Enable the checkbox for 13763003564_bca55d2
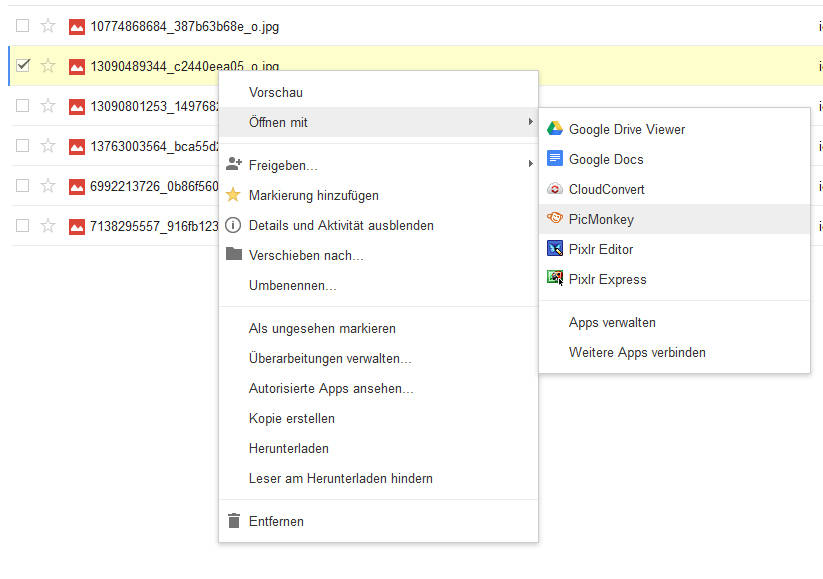823x579 pixels. coord(22,145)
